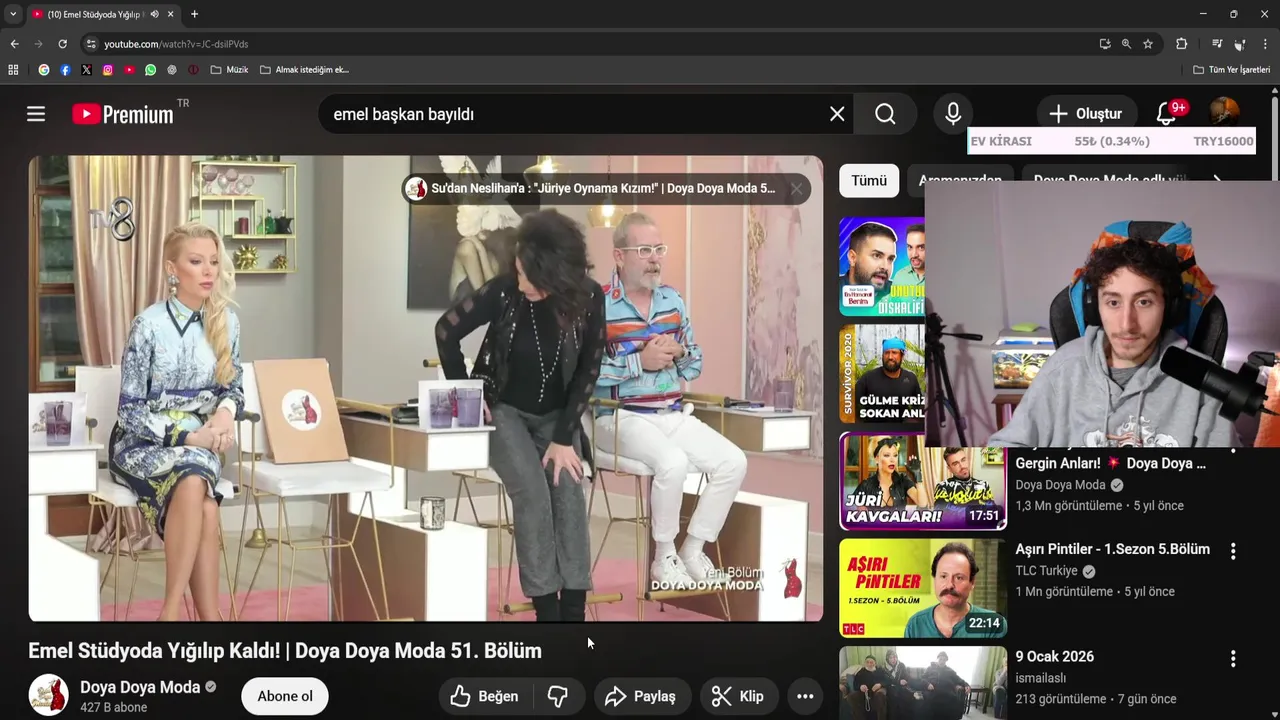Share video with Paylaş button

coord(641,696)
